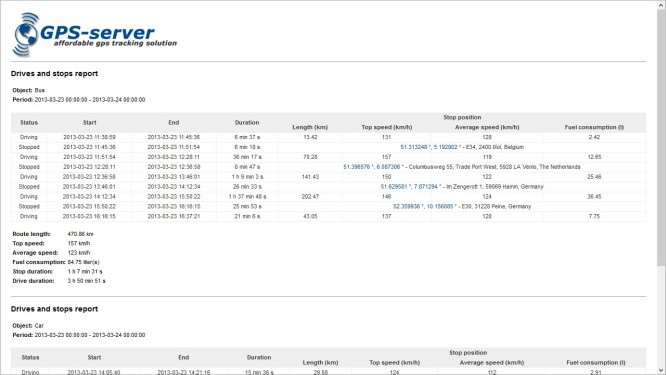666x375 pixels.
Task: Click the Fuel consumption summary 84.75 liter(s)
Action: [83, 262]
